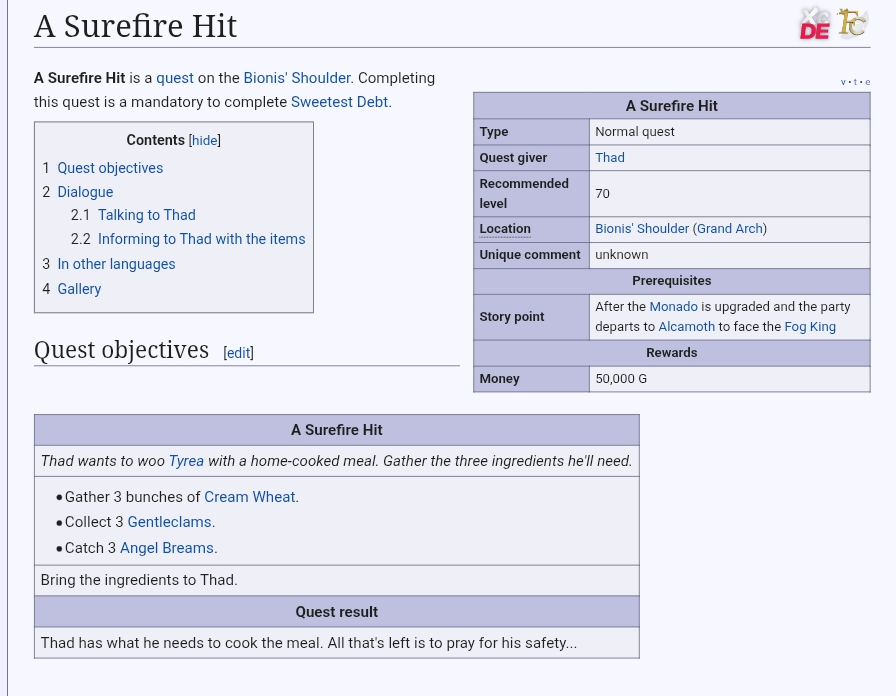Click the 'Money' label cell
Screen dimensions: 896x696
[531, 379]
